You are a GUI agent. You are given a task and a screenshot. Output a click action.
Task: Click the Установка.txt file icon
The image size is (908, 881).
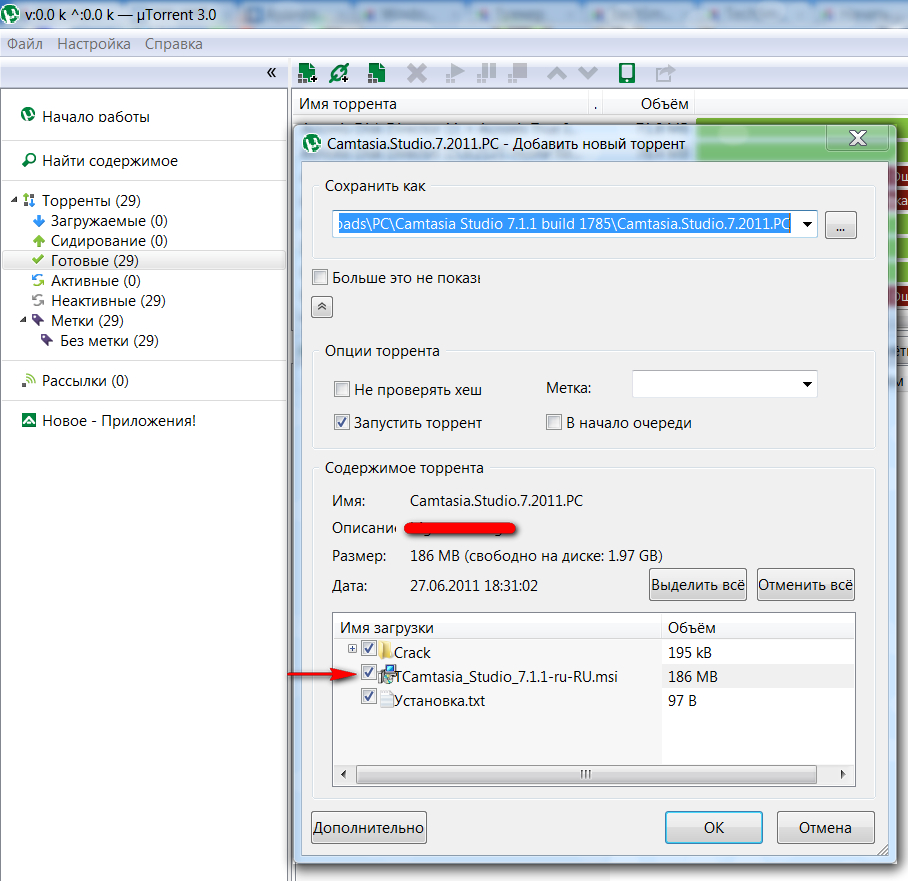tap(386, 699)
